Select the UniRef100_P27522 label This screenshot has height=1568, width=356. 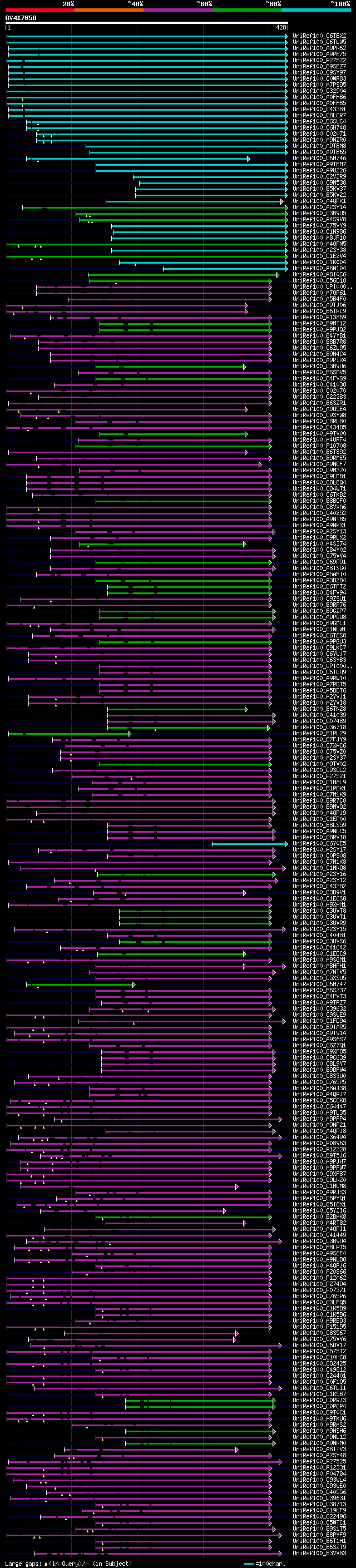319,60
